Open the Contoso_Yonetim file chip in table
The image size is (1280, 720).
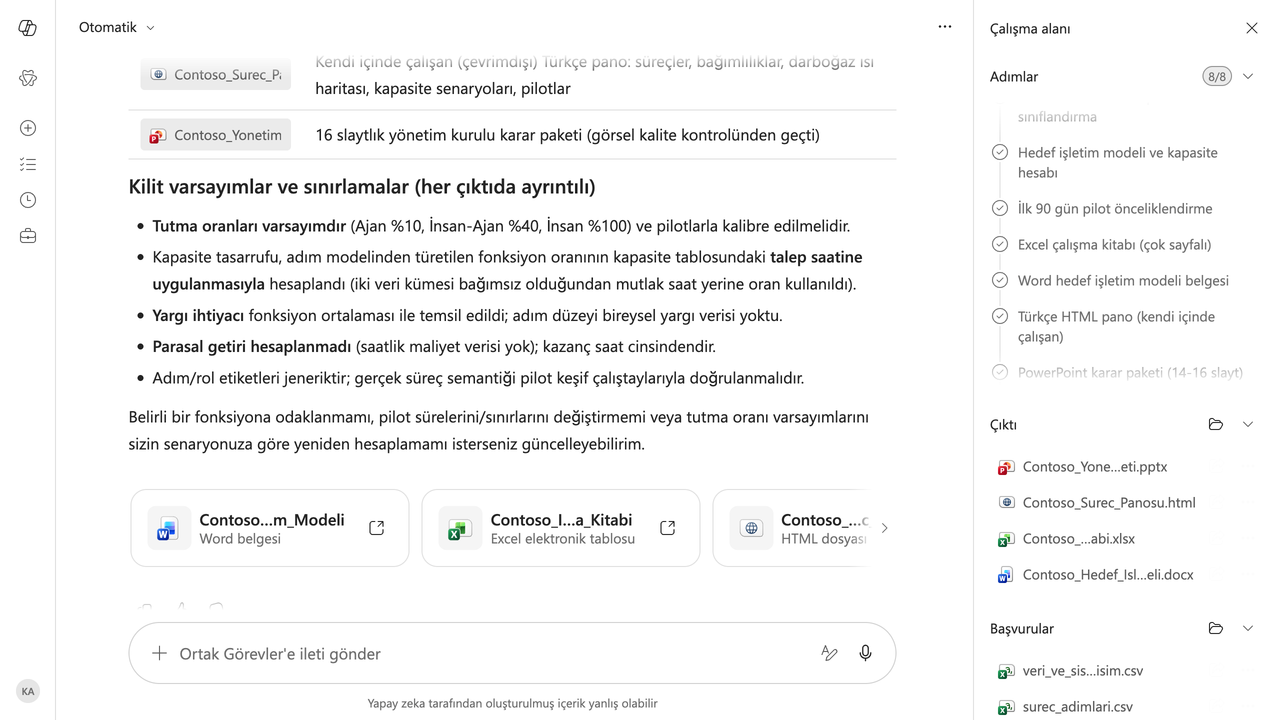click(x=216, y=135)
